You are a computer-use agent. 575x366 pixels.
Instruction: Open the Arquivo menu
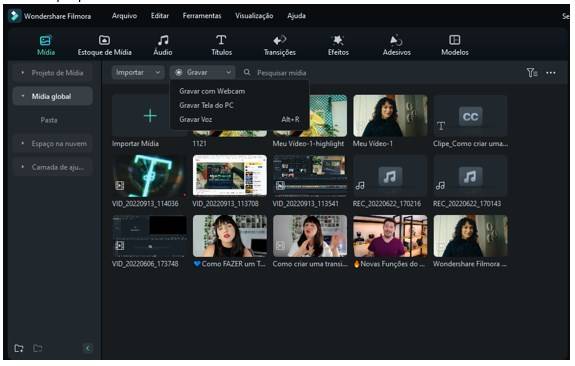[x=124, y=16]
